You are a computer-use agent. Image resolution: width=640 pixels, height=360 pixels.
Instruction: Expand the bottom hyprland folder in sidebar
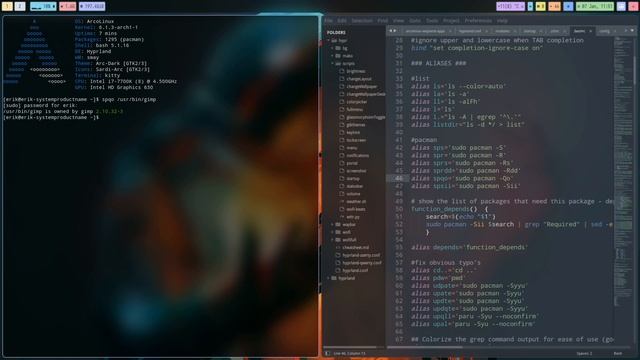(329, 278)
